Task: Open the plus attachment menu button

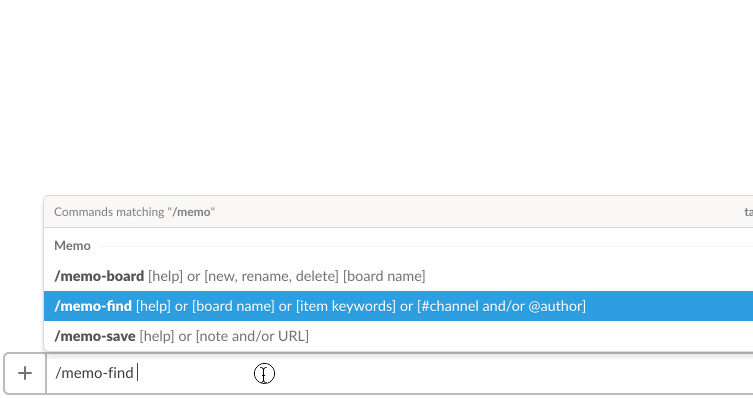Action: coord(25,374)
